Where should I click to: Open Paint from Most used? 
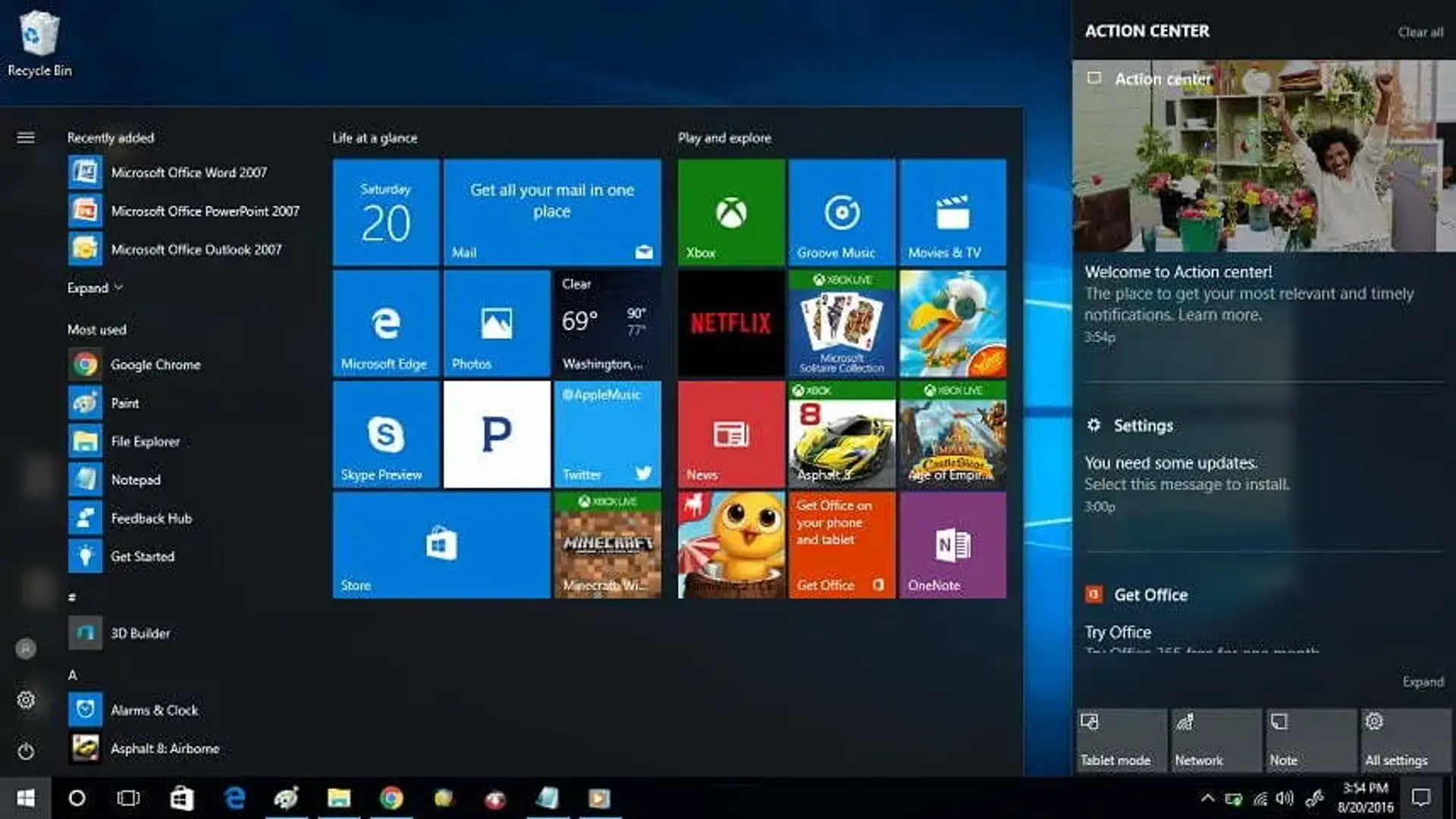186,403
